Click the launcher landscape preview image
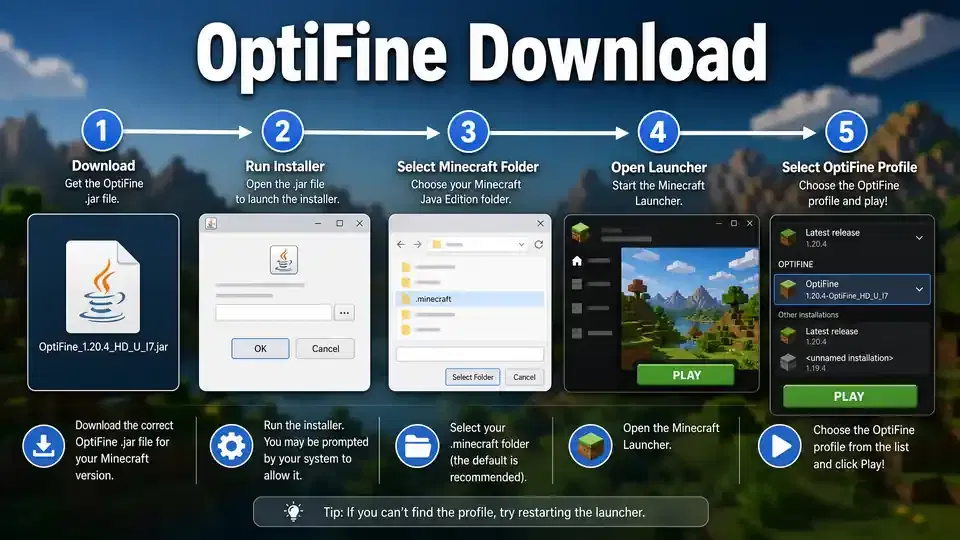The width and height of the screenshot is (960, 540). [x=690, y=308]
